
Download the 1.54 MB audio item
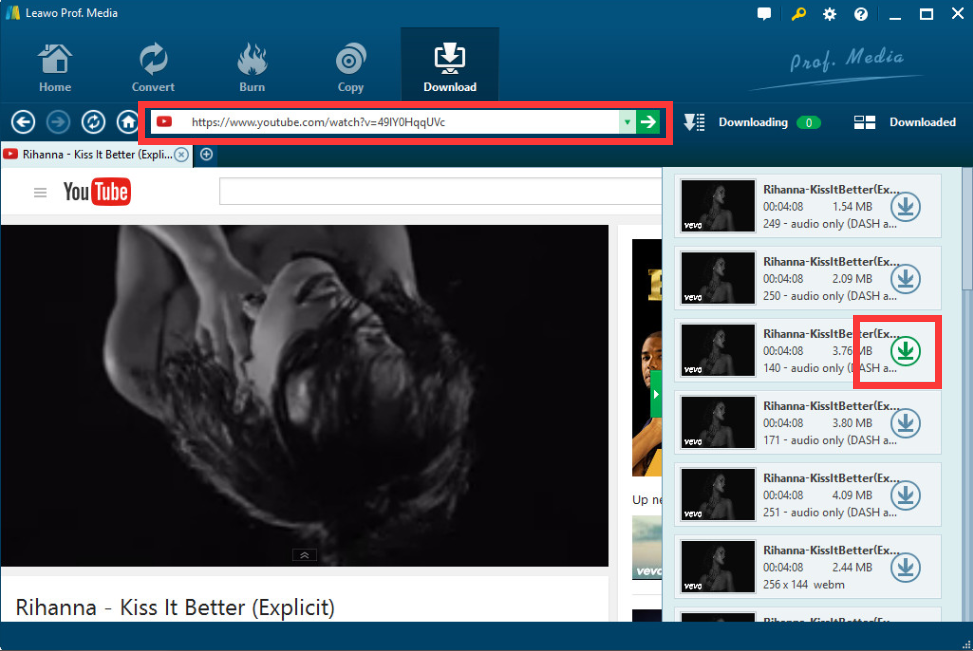[906, 207]
